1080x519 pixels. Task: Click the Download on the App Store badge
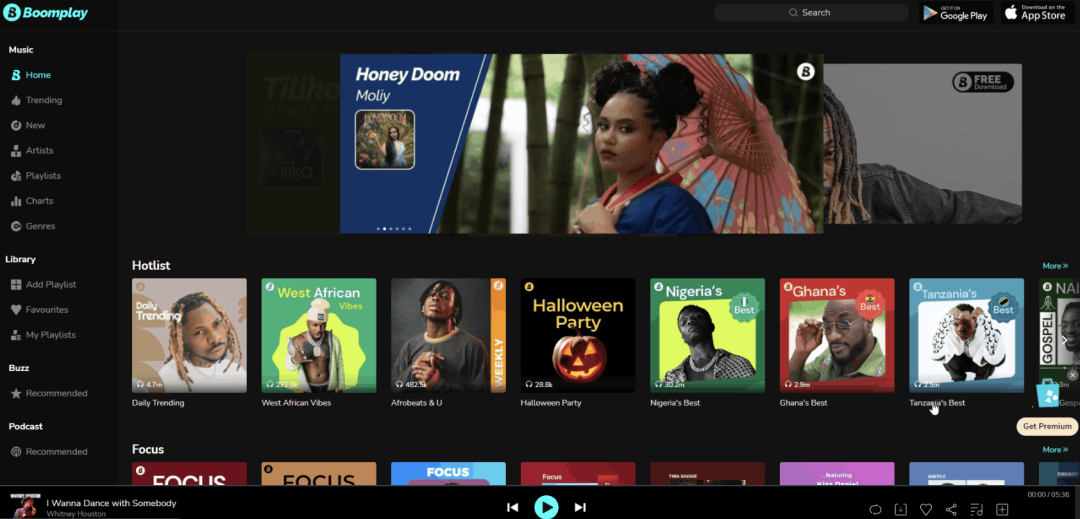(x=1037, y=12)
